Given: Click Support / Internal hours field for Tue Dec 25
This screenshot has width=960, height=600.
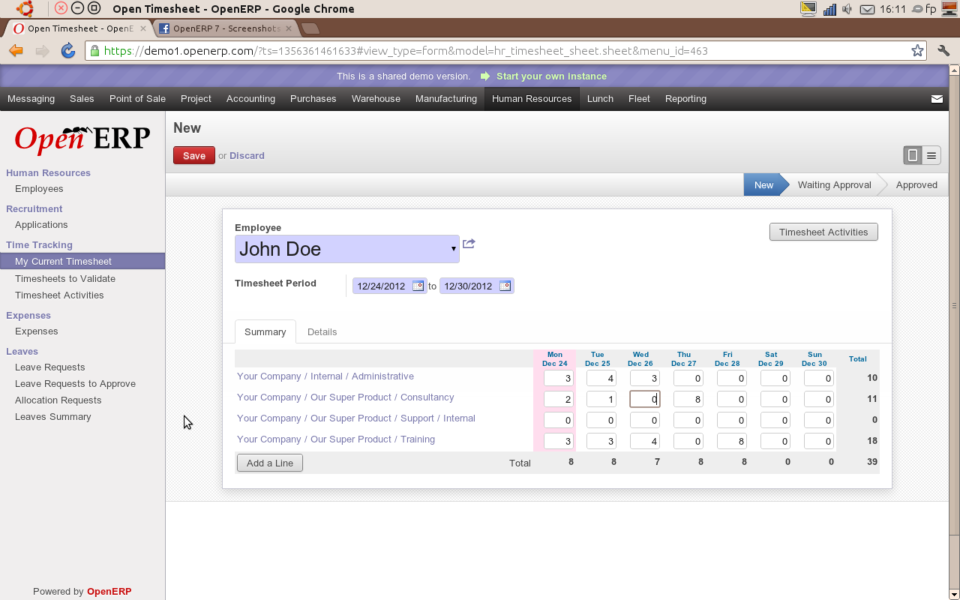Looking at the screenshot, I should (x=601, y=420).
